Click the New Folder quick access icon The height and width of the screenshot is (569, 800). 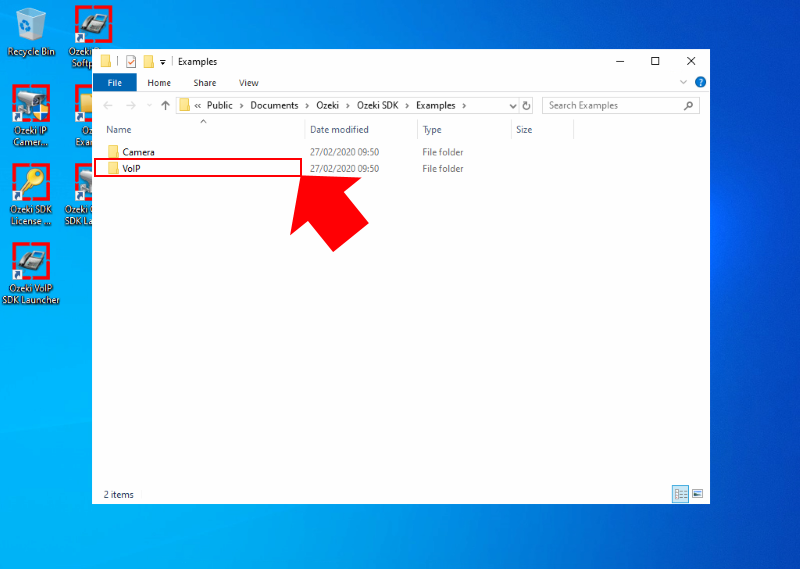[x=148, y=62]
